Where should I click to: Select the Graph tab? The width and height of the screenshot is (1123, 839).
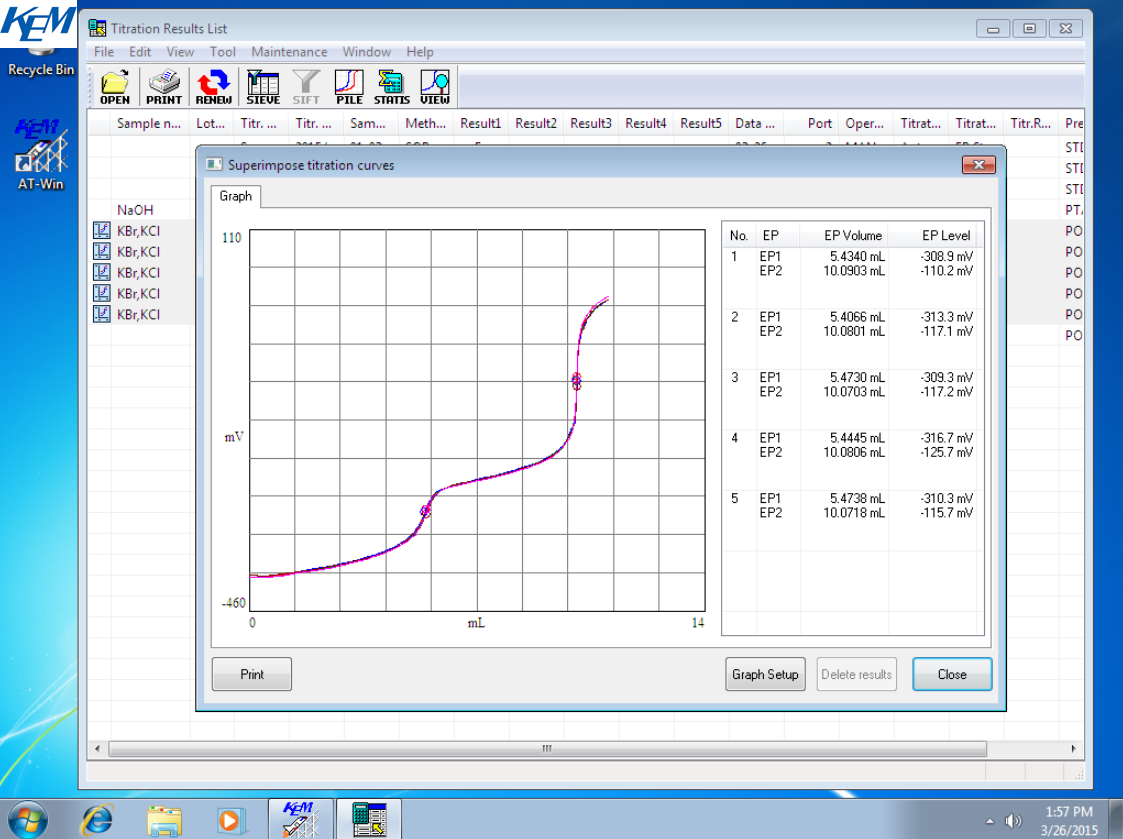tap(236, 197)
